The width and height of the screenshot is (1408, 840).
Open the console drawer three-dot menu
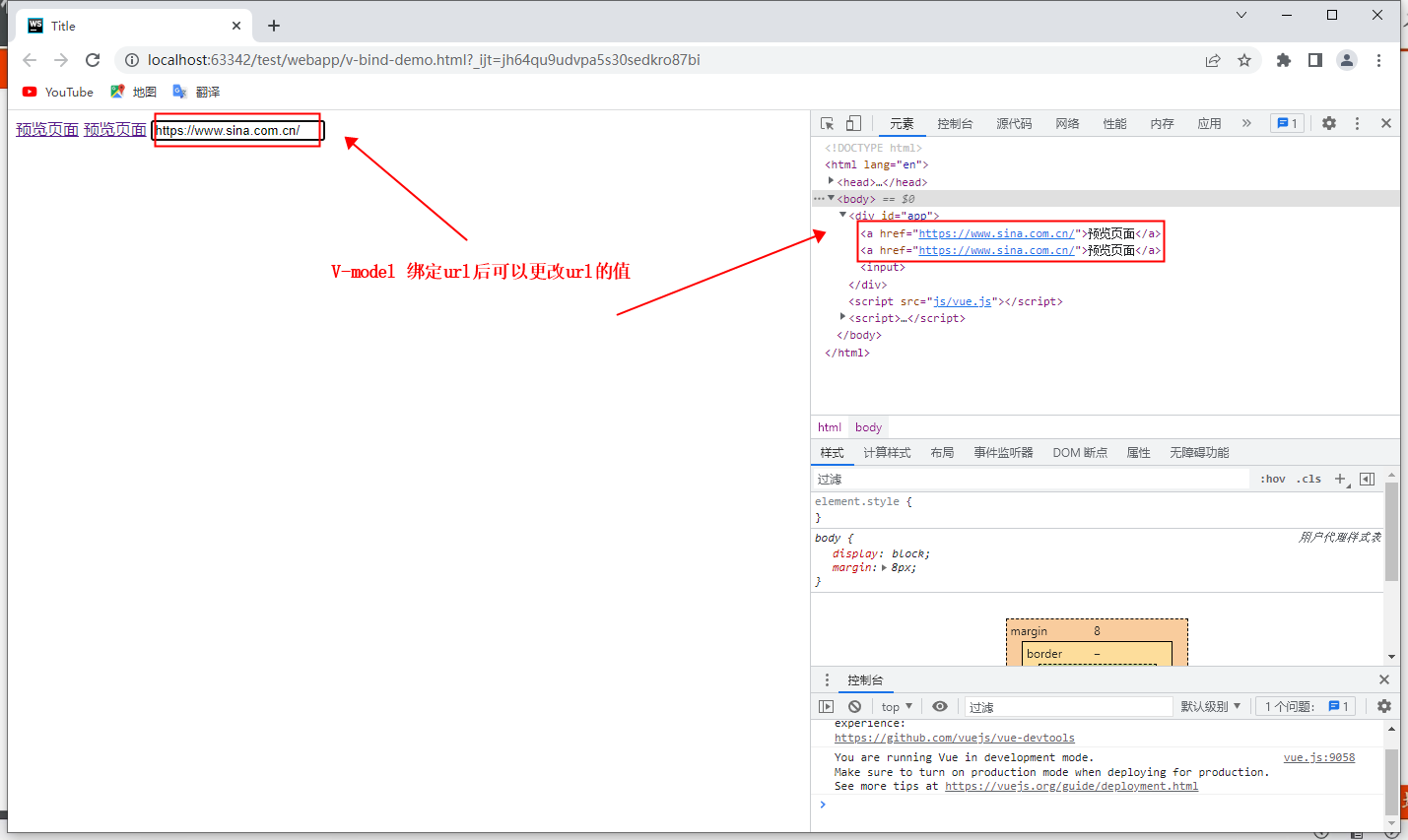(827, 679)
